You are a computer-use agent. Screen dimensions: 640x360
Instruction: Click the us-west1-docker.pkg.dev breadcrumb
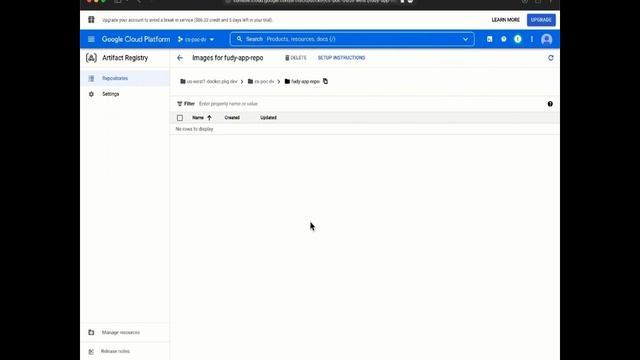(209, 82)
